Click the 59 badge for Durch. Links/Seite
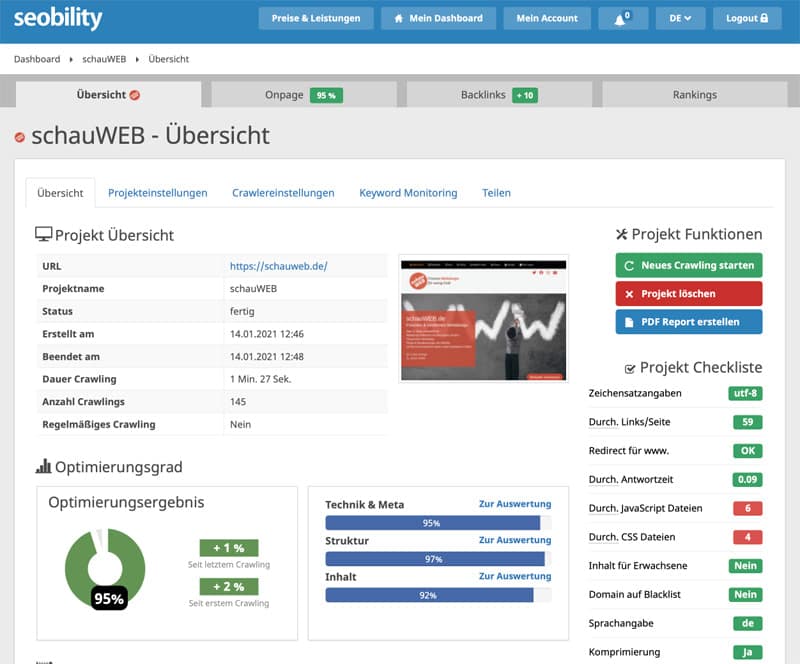The width and height of the screenshot is (800, 664). click(747, 422)
